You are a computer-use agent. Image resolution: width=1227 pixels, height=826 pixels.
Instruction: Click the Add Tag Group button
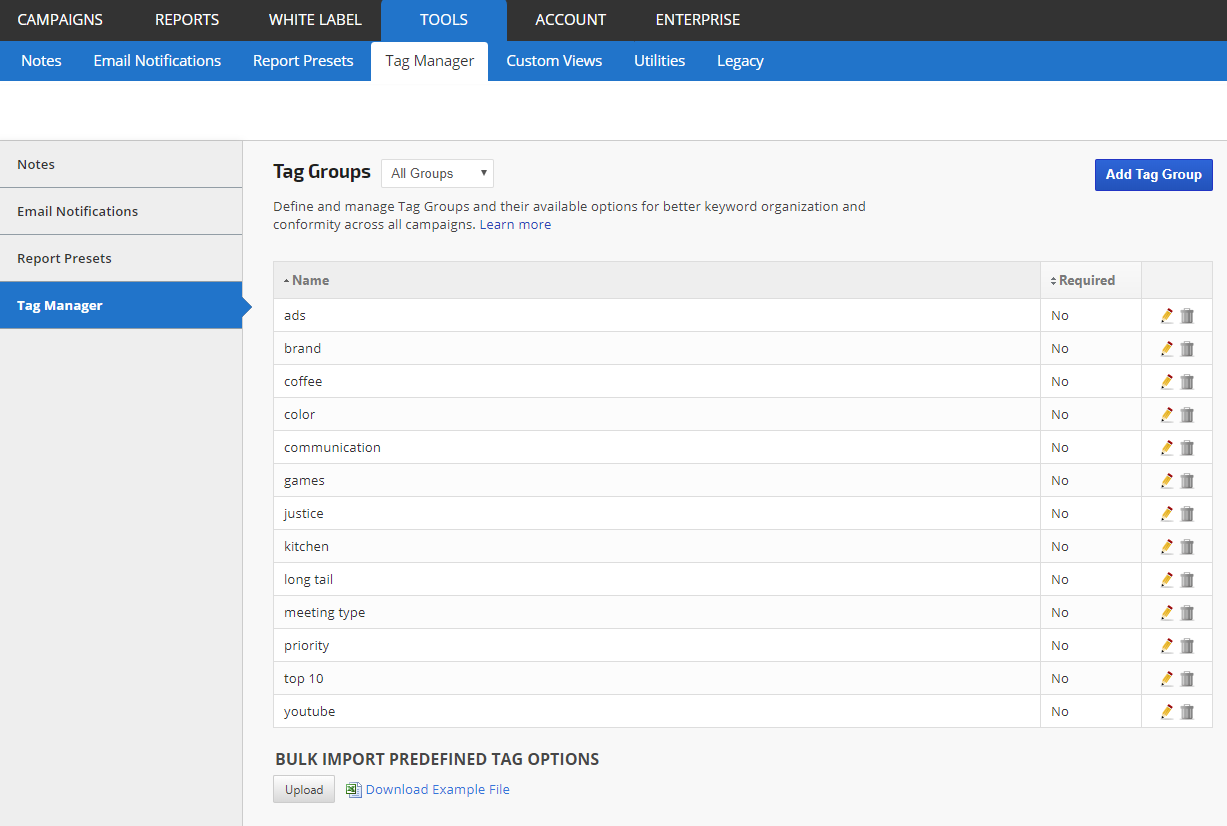[x=1153, y=174]
